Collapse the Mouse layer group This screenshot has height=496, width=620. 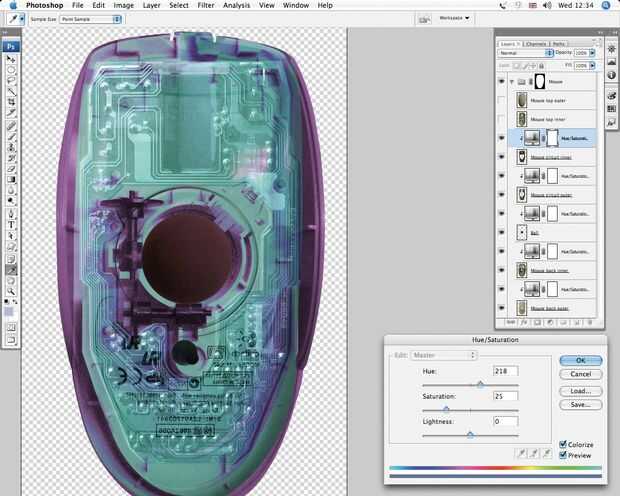(512, 82)
